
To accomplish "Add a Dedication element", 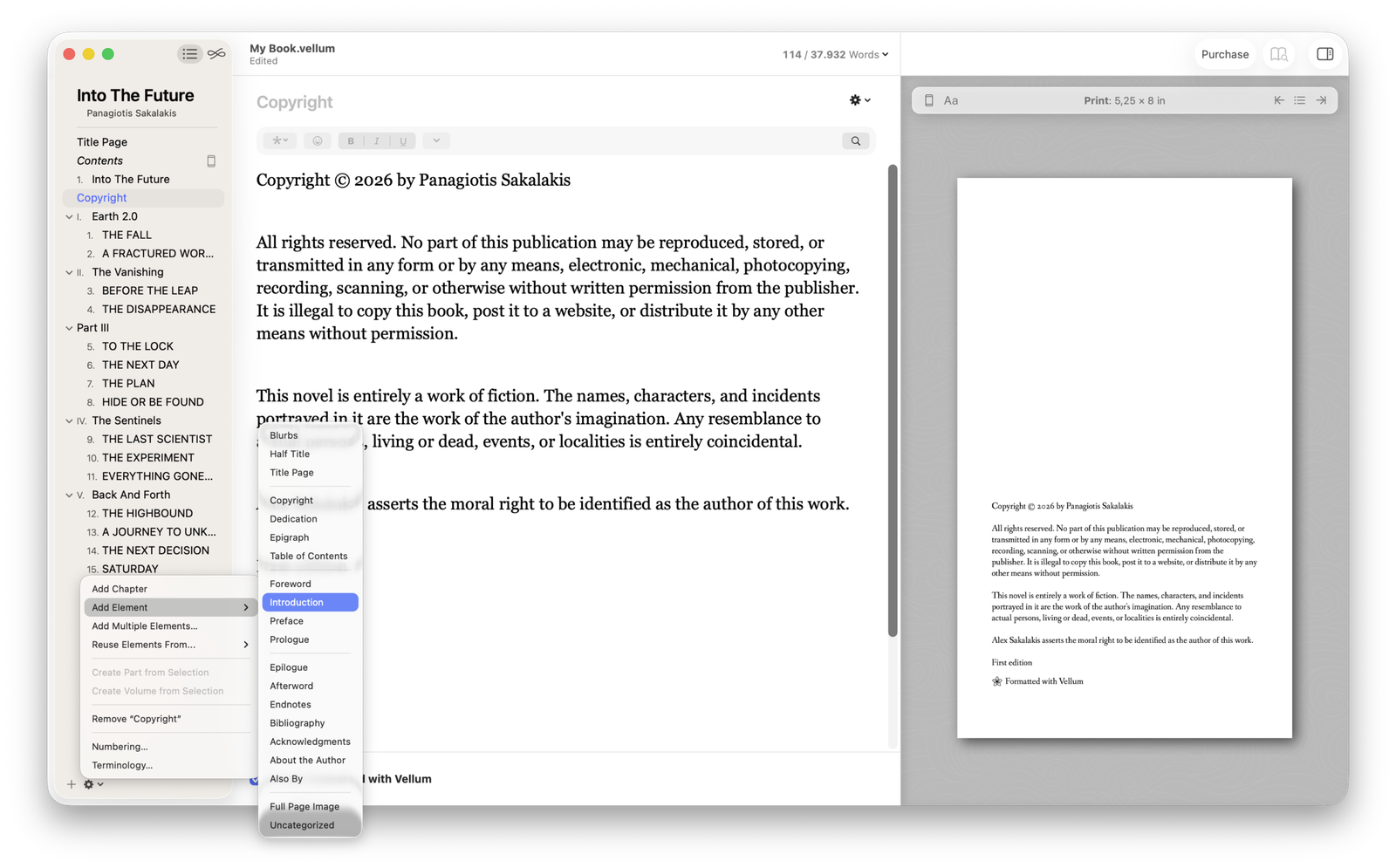I will tap(310, 519).
